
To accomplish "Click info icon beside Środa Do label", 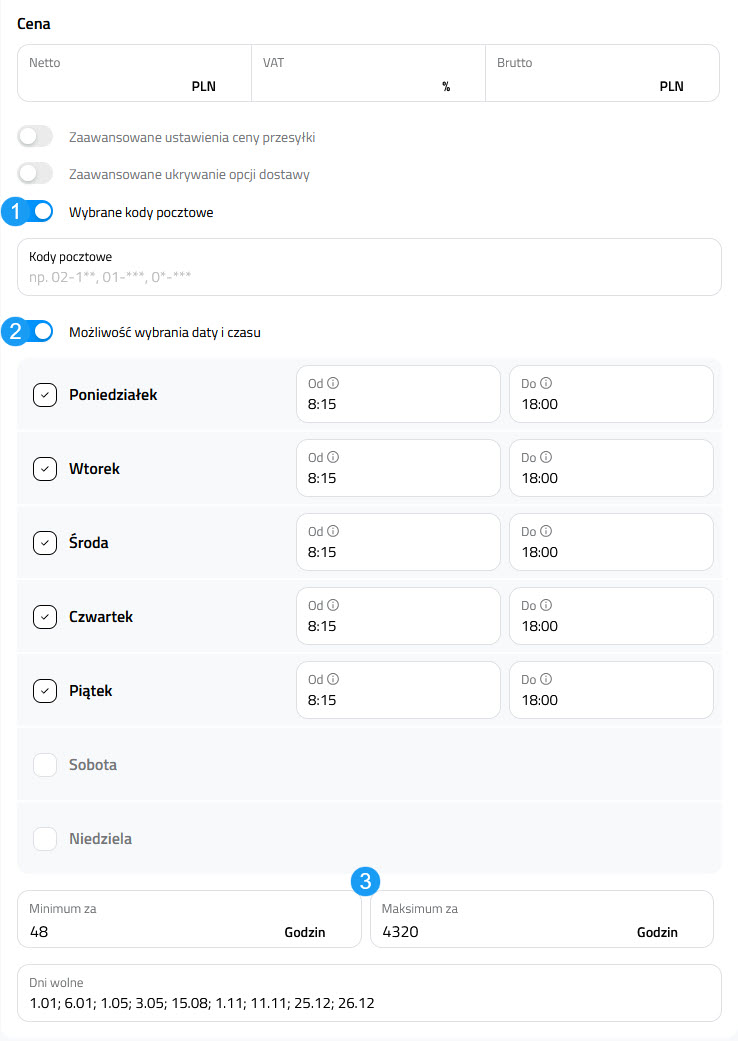I will [x=547, y=530].
